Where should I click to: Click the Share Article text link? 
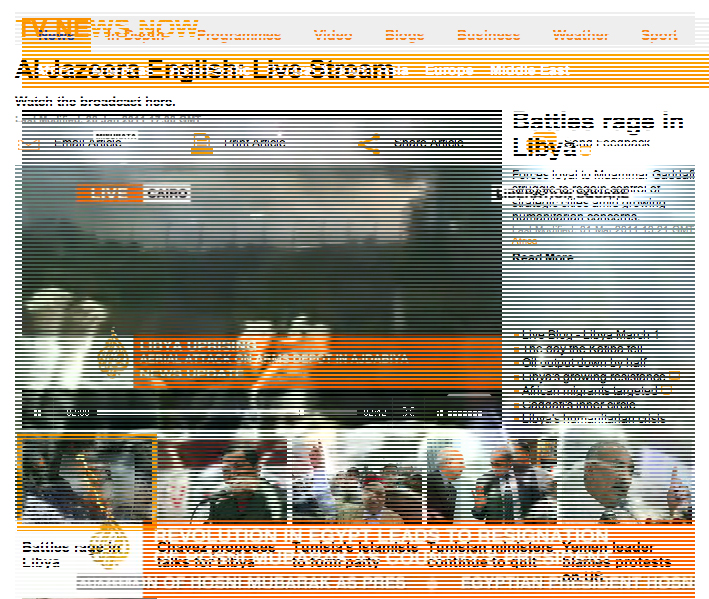pos(429,143)
